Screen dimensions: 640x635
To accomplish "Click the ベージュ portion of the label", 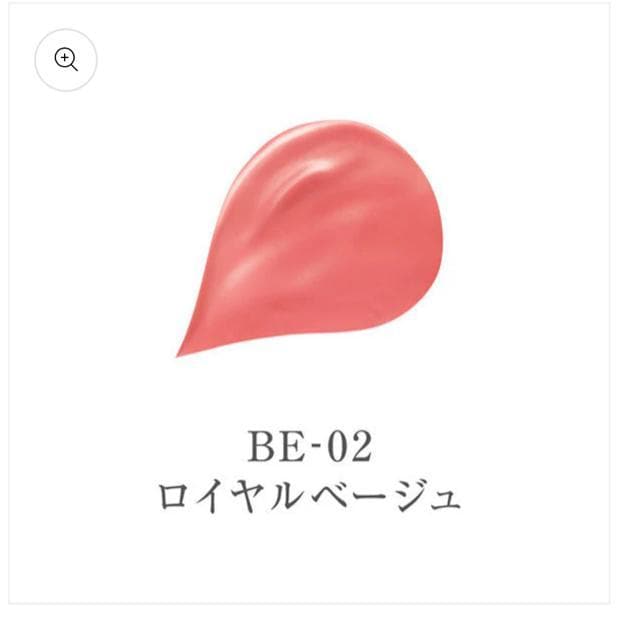I will (386, 496).
